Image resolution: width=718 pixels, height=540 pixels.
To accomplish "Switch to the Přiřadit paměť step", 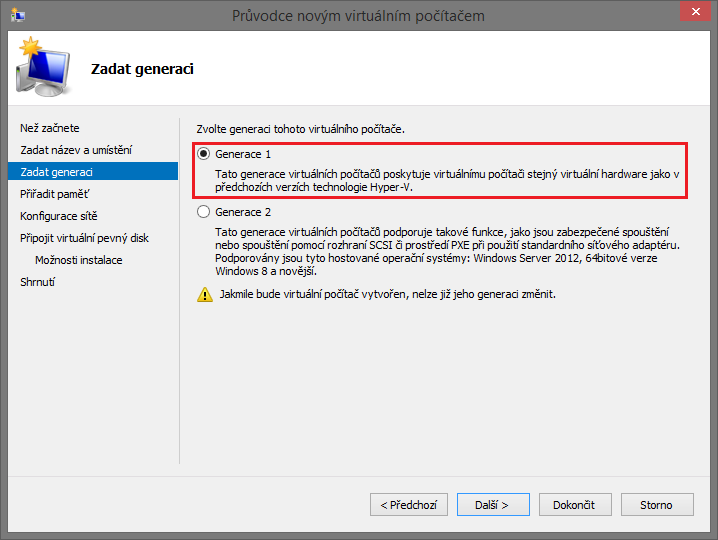I will pyautogui.click(x=55, y=194).
